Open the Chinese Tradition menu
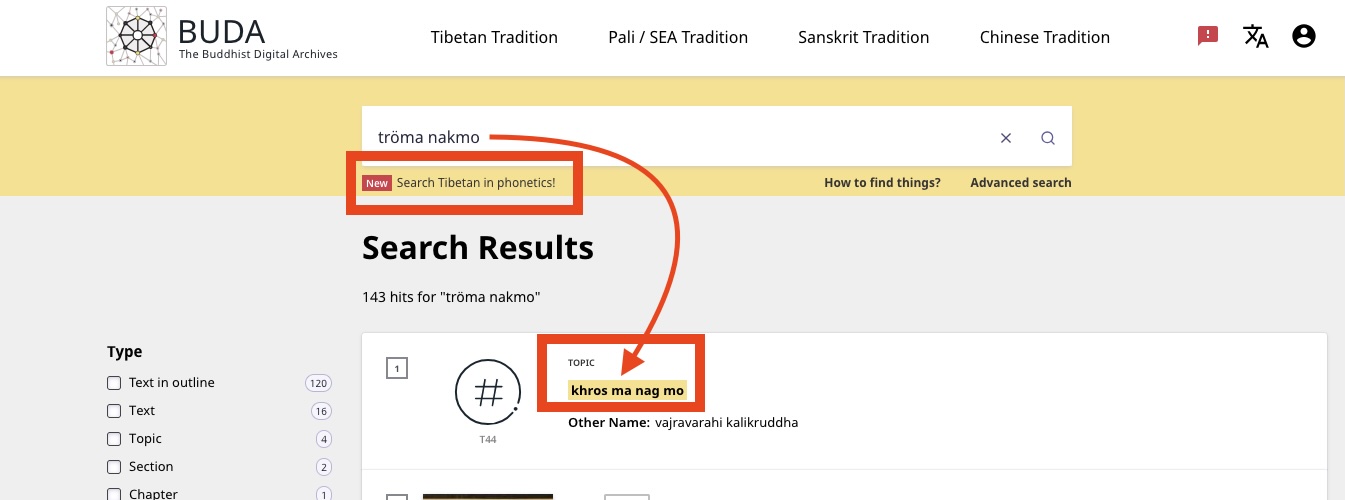This screenshot has height=500, width=1345. [1045, 37]
